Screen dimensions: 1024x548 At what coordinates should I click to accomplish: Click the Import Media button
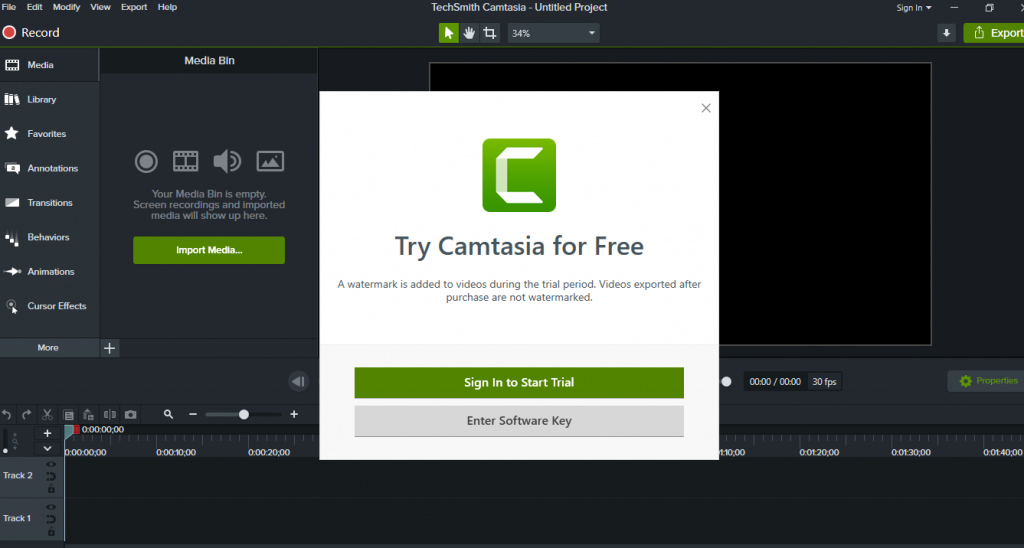pos(209,250)
